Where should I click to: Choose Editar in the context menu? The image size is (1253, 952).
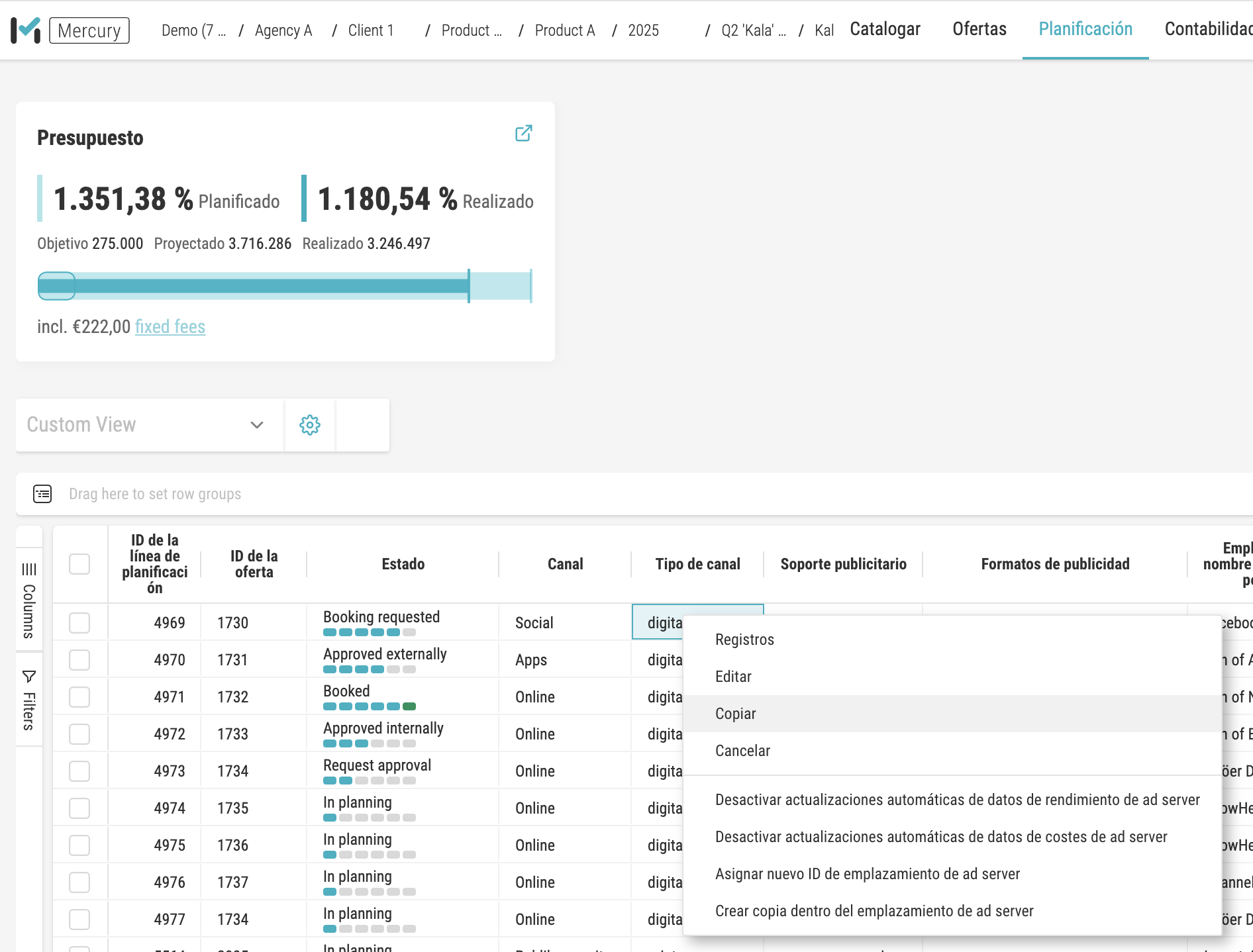952,677
